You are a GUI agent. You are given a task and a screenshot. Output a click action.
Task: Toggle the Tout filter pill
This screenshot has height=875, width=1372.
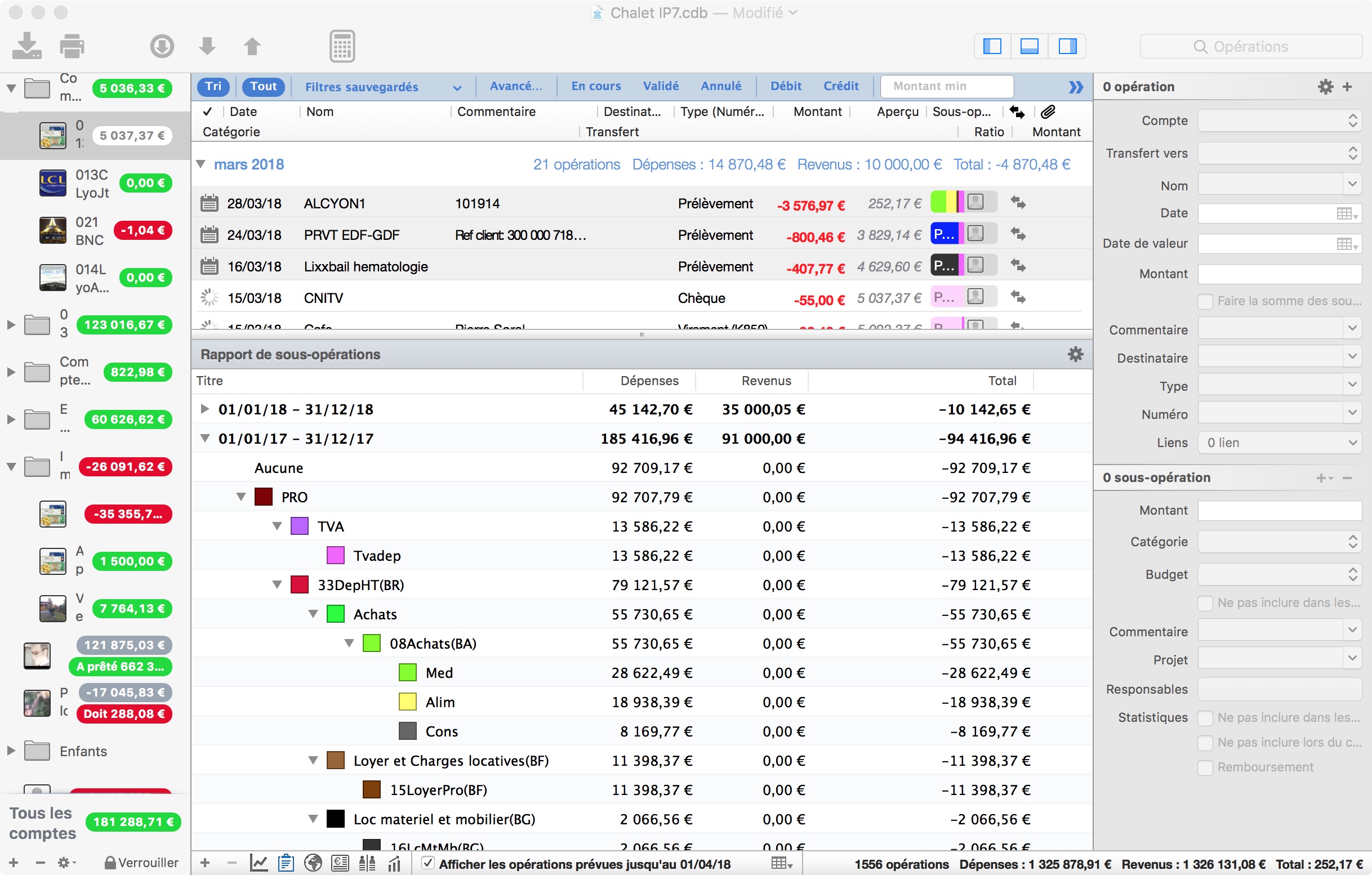[263, 87]
